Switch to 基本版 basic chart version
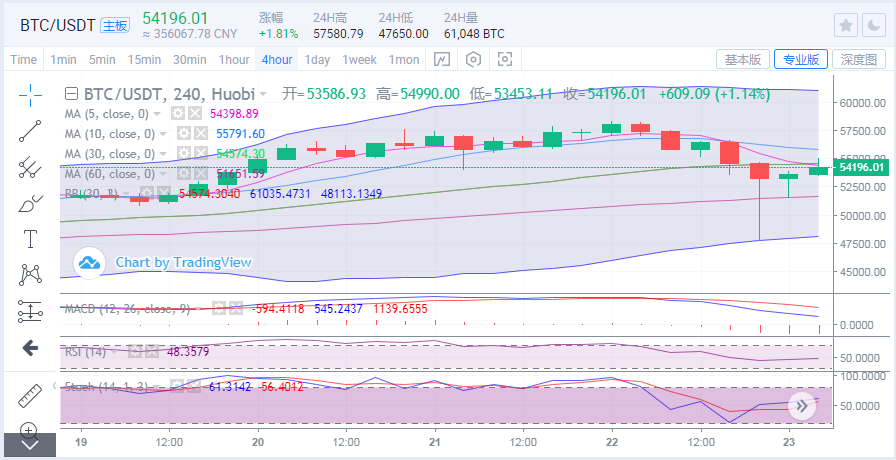This screenshot has height=460, width=896. click(x=743, y=59)
